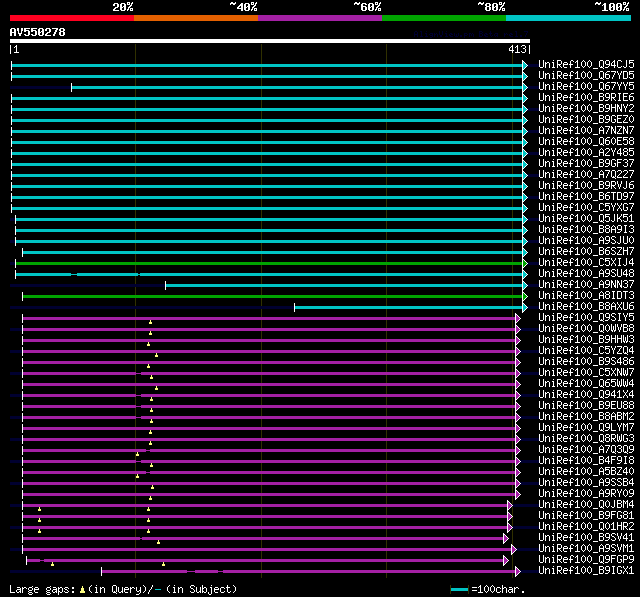Select the UniRef100_Q8RWG3 label

tap(586, 439)
